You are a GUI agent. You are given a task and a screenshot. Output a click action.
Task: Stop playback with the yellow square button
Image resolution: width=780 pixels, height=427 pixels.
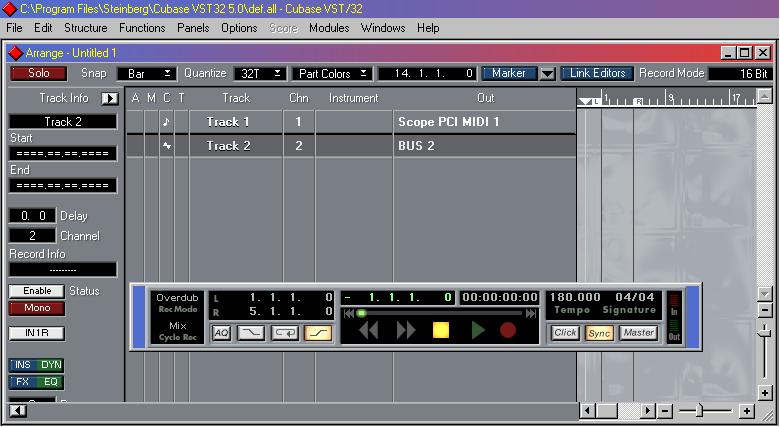point(441,330)
